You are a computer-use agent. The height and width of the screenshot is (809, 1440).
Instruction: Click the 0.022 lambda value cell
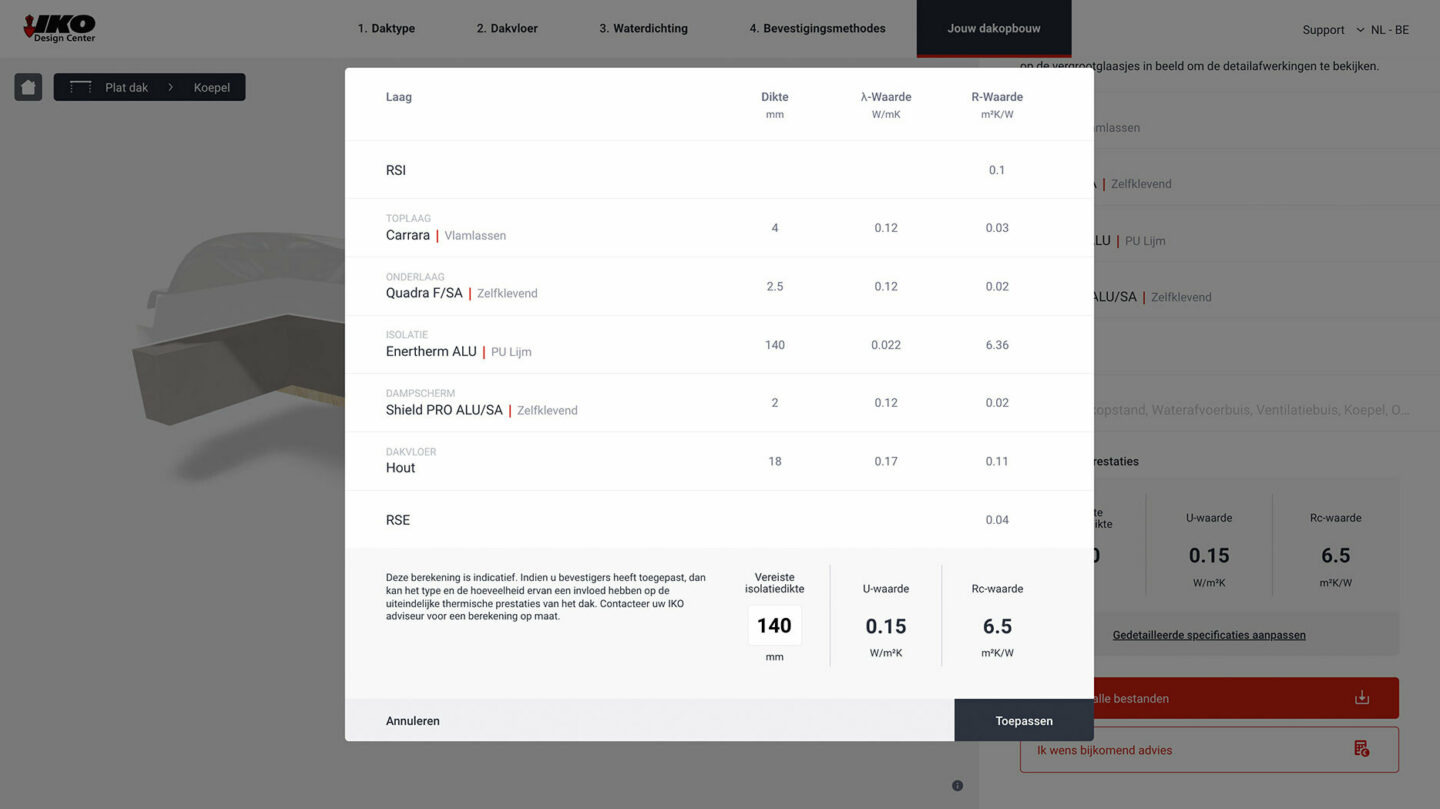coord(886,345)
